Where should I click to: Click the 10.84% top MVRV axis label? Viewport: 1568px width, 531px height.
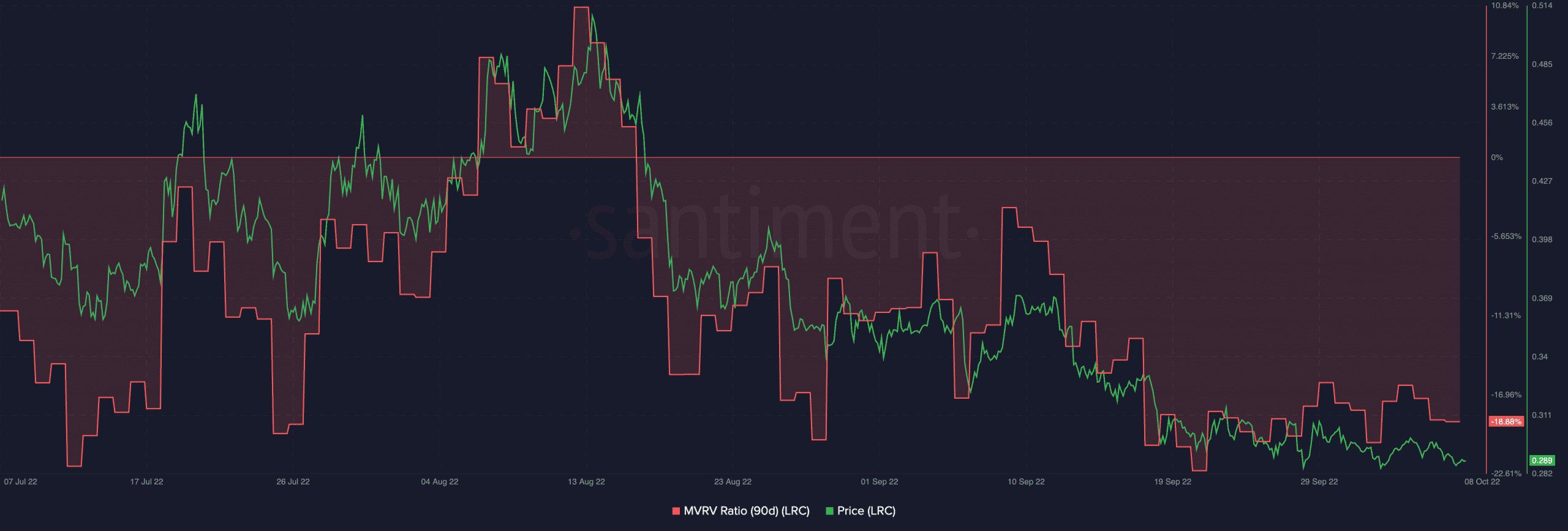[x=1504, y=6]
